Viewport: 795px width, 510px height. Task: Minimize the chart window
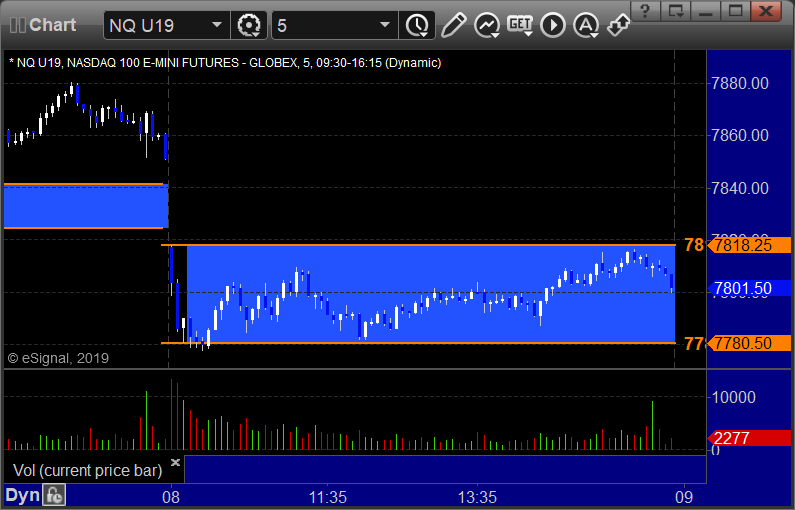click(x=706, y=10)
